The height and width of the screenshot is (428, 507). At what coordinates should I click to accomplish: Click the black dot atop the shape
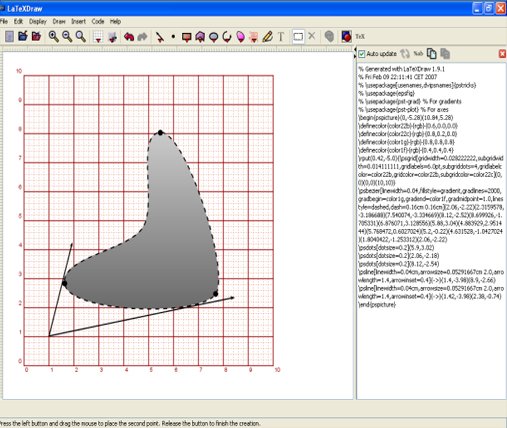coord(160,133)
